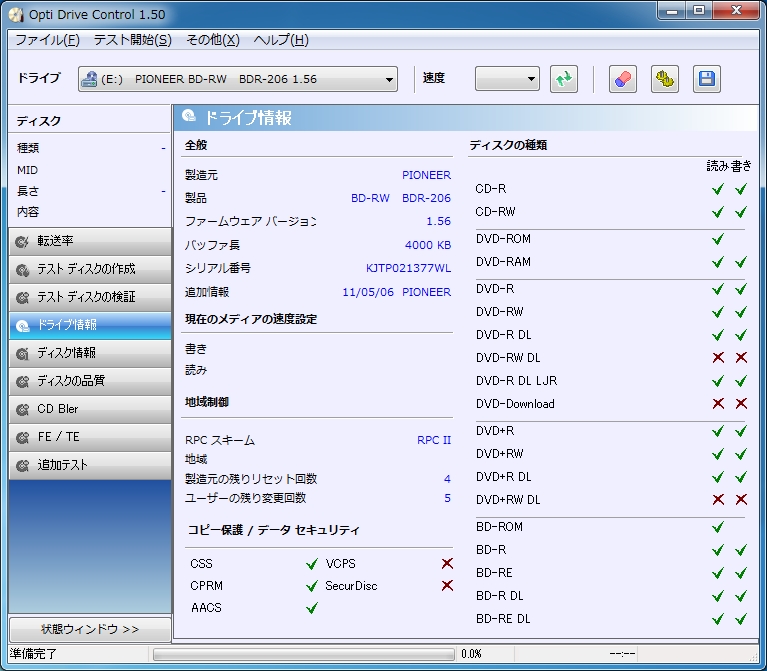Image resolution: width=767 pixels, height=671 pixels.
Task: Click the VCPS red cross mark
Action: click(x=447, y=563)
